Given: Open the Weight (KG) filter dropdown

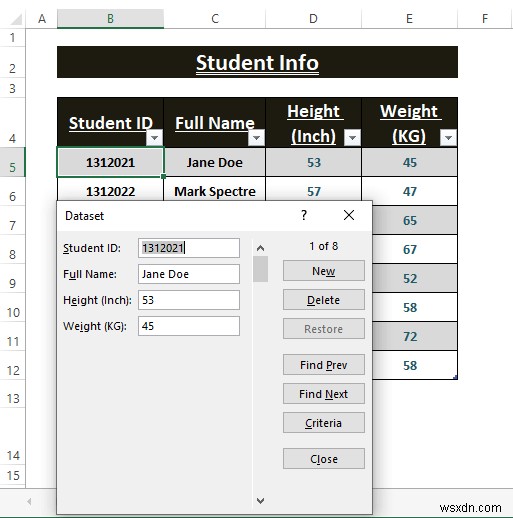Looking at the screenshot, I should 448,138.
